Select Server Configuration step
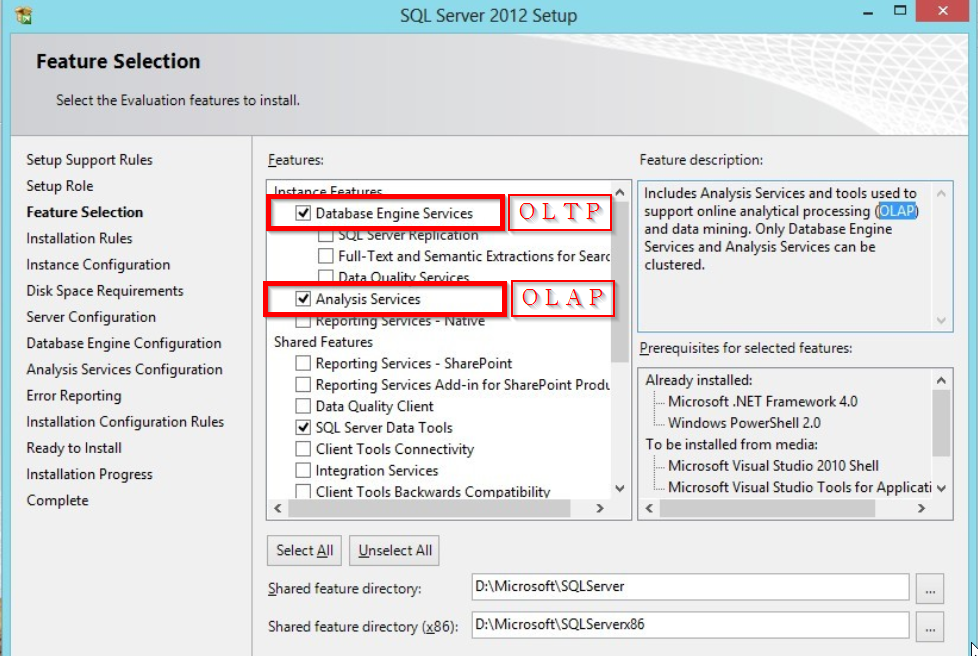Viewport: 978px width, 656px height. click(91, 317)
